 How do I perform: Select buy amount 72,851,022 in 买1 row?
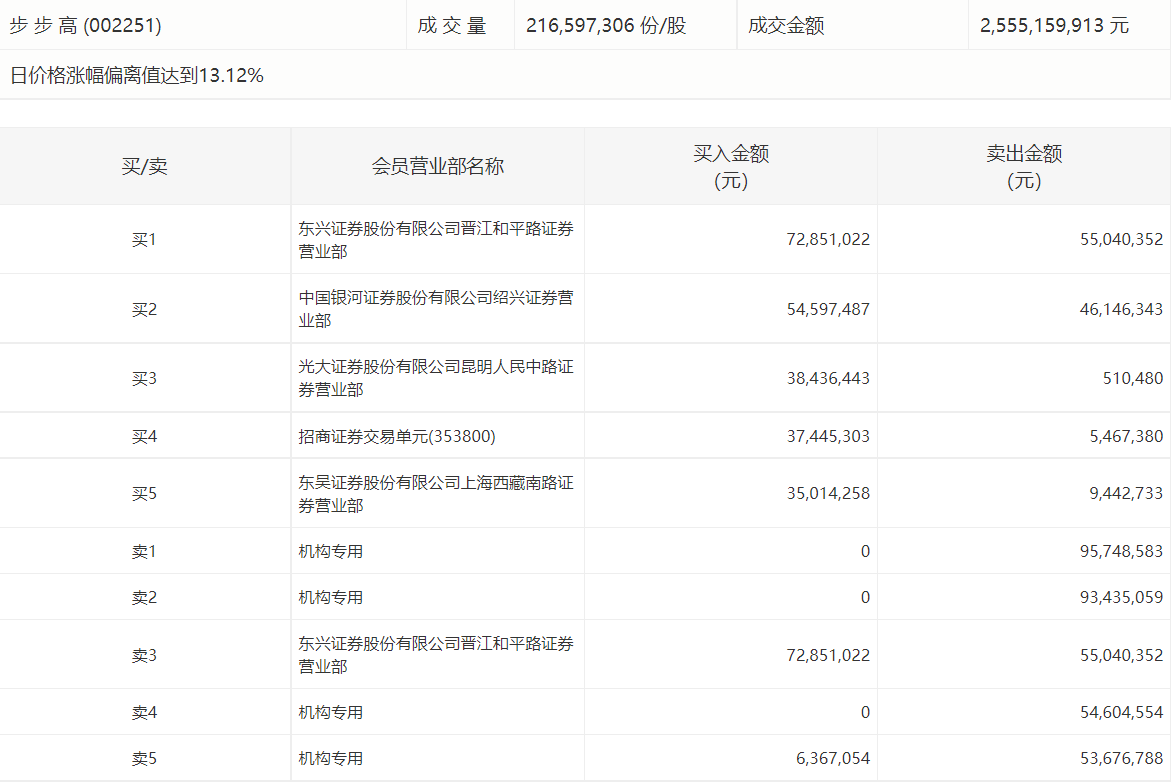[x=828, y=240]
